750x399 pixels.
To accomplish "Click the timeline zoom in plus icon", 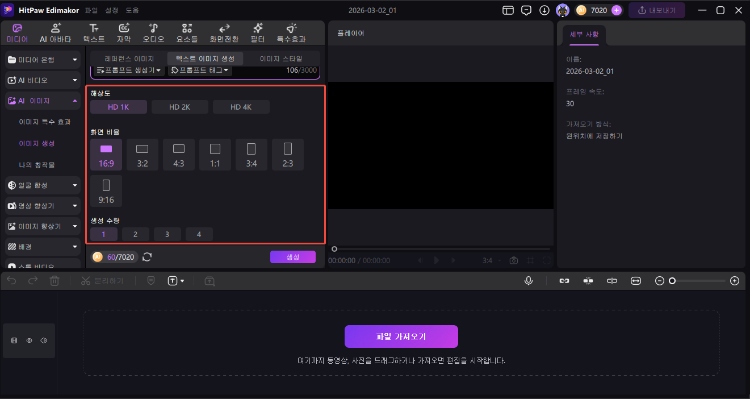I will point(735,281).
